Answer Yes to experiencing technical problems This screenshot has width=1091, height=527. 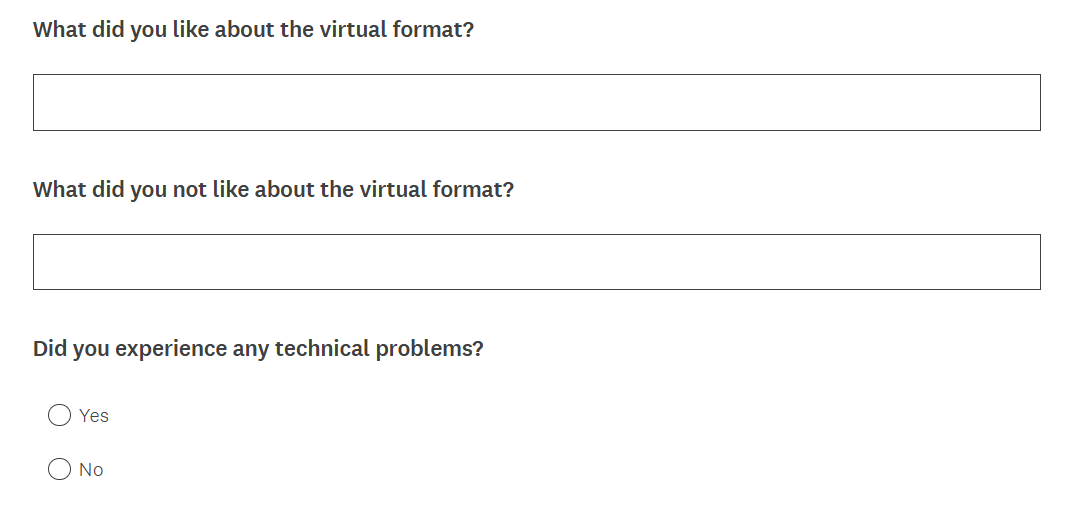[60, 415]
